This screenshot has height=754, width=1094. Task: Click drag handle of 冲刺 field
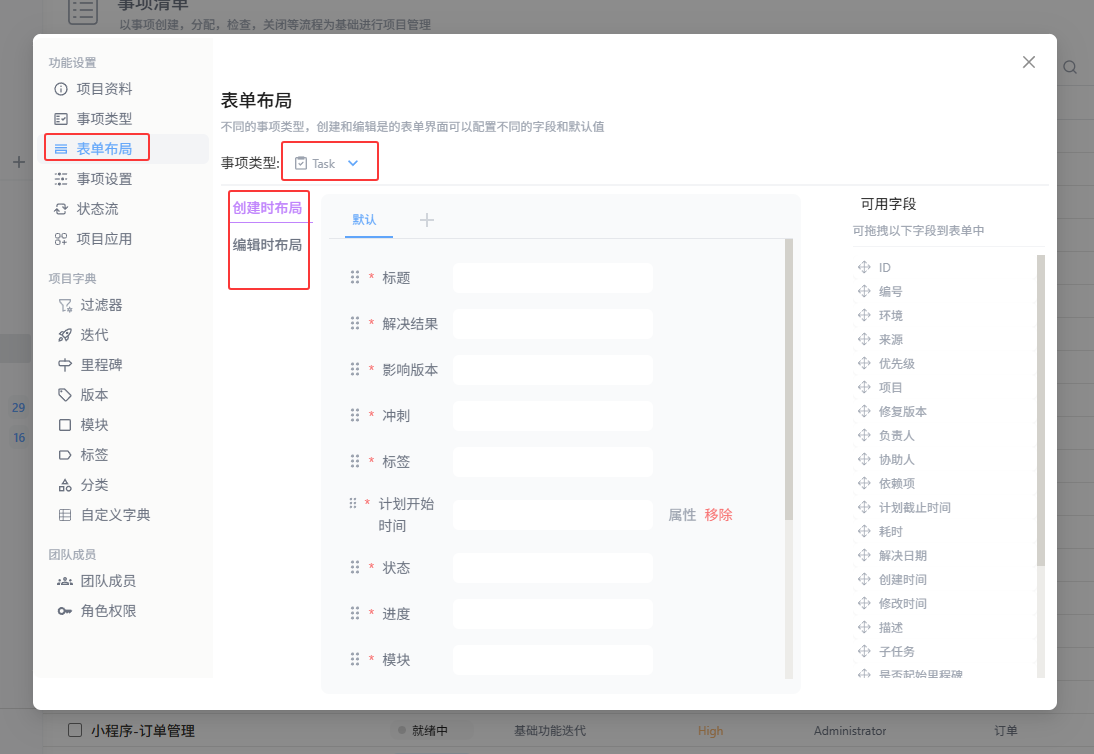[355, 416]
